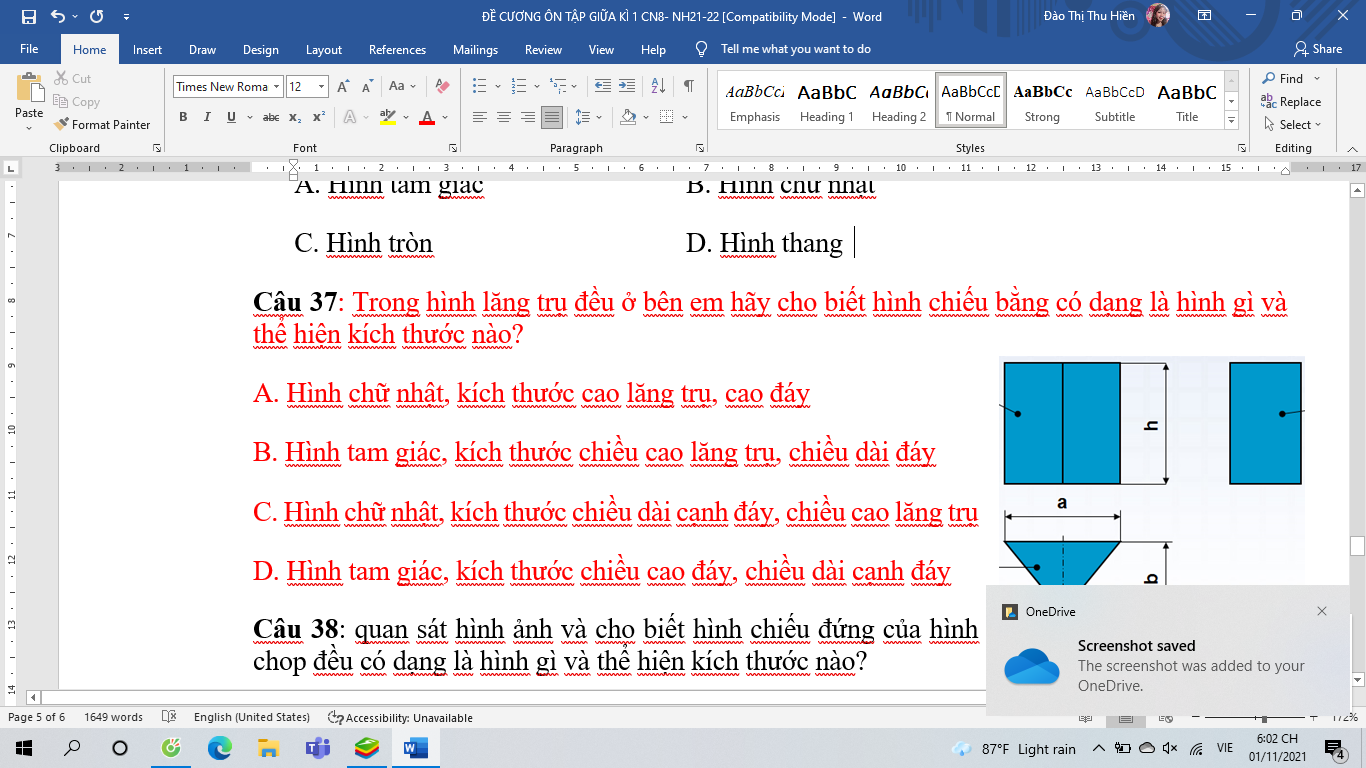
Task: Align text to the right
Action: point(528,117)
